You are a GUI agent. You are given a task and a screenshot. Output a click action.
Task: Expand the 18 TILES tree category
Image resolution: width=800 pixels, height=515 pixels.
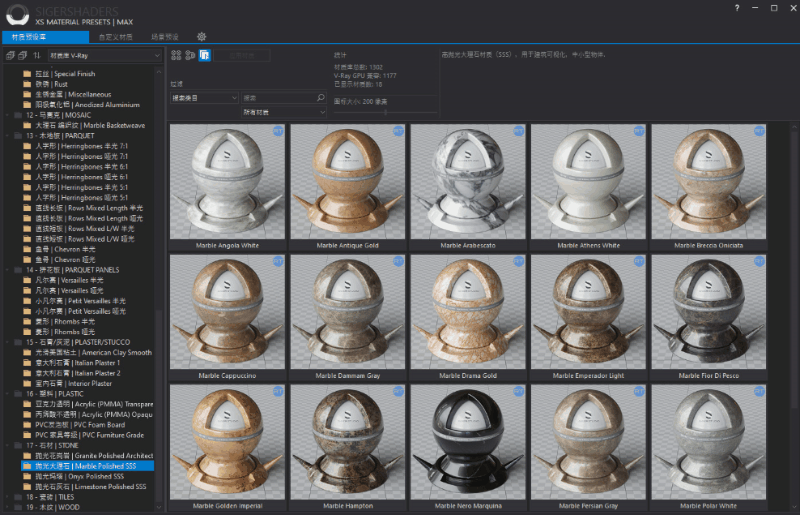[7, 496]
